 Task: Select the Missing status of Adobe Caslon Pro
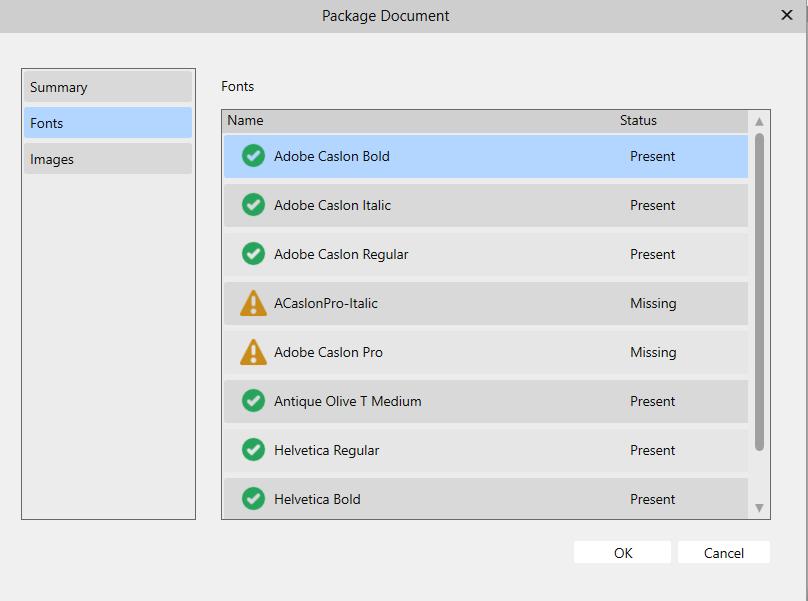coord(653,353)
